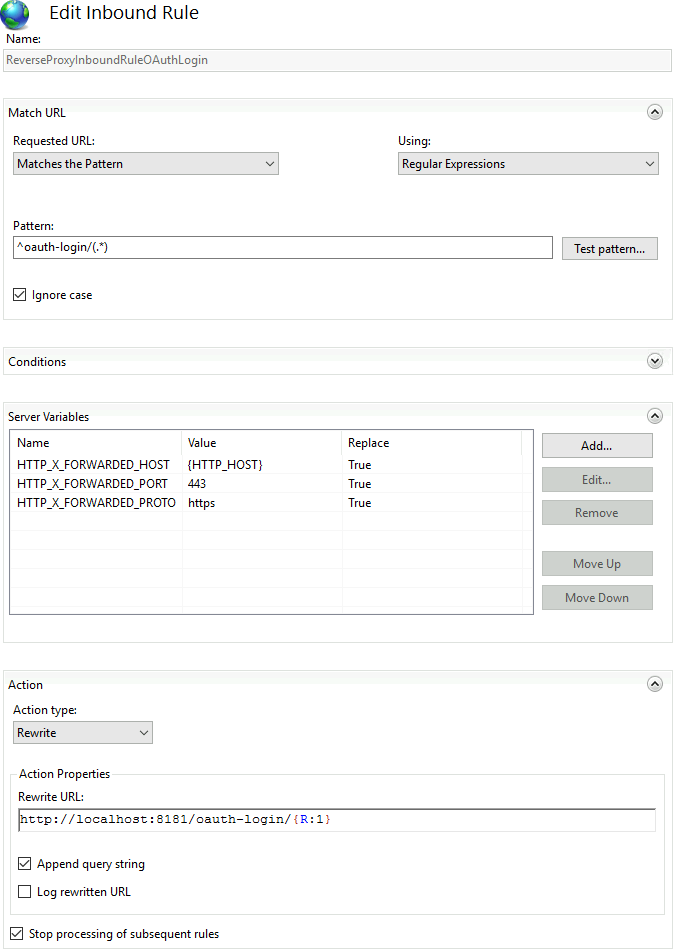Toggle the Ignore case checkbox

pyautogui.click(x=17, y=294)
